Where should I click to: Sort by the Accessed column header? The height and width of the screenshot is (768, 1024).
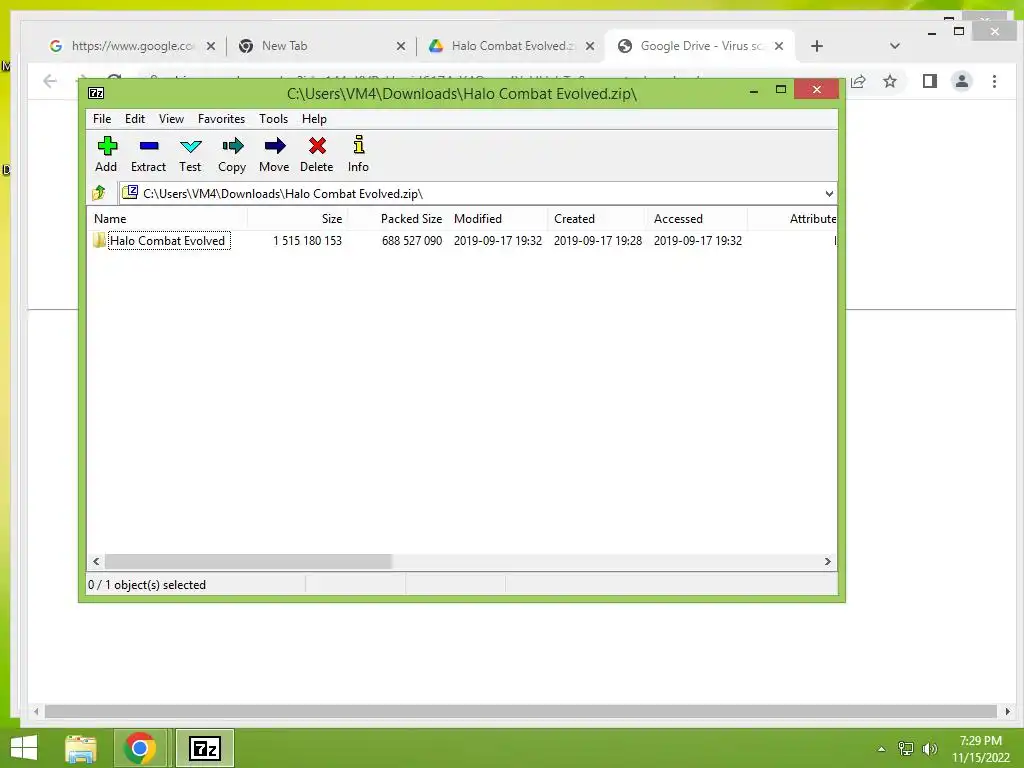pyautogui.click(x=697, y=219)
